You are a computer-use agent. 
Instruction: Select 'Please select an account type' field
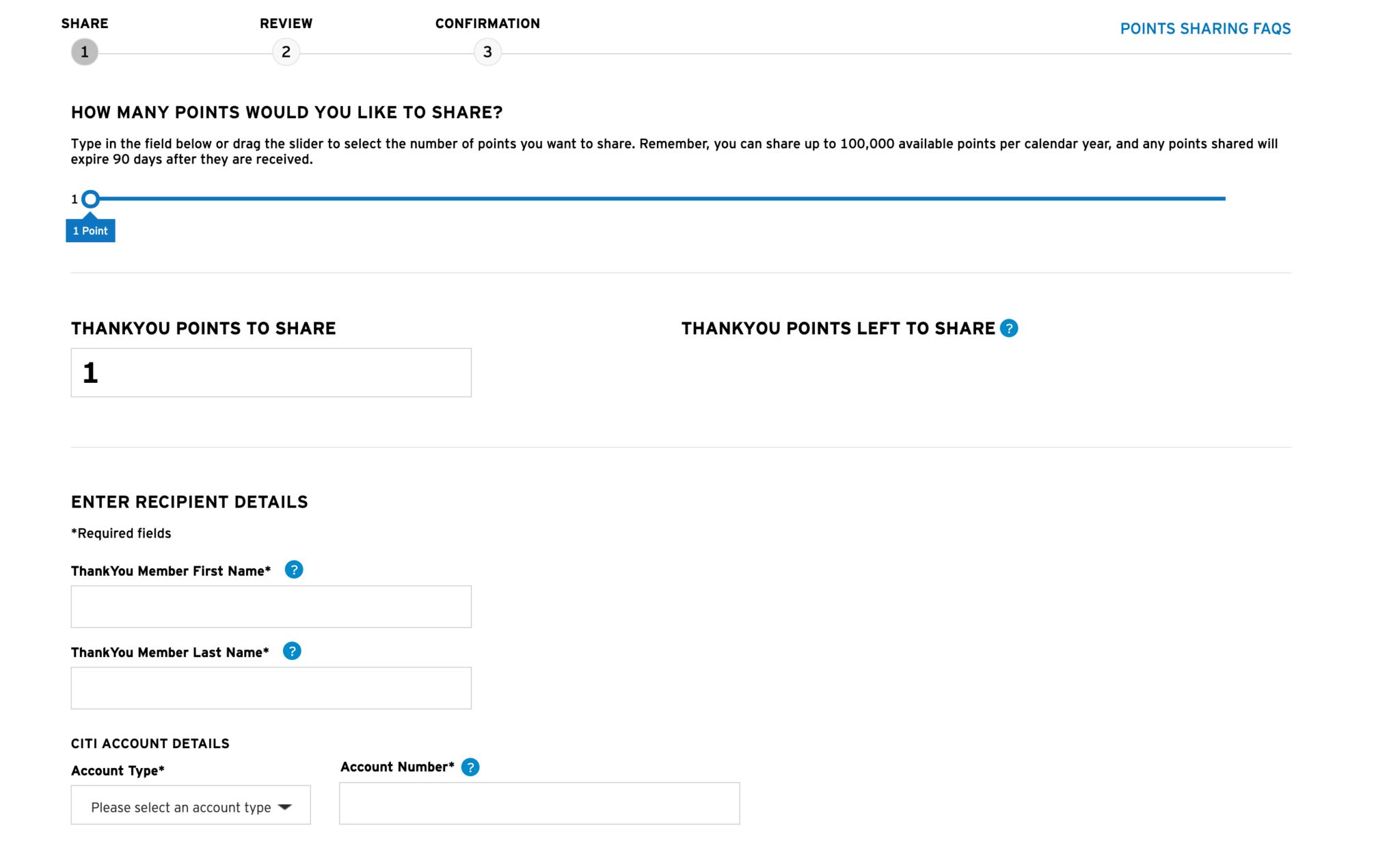pyautogui.click(x=180, y=807)
